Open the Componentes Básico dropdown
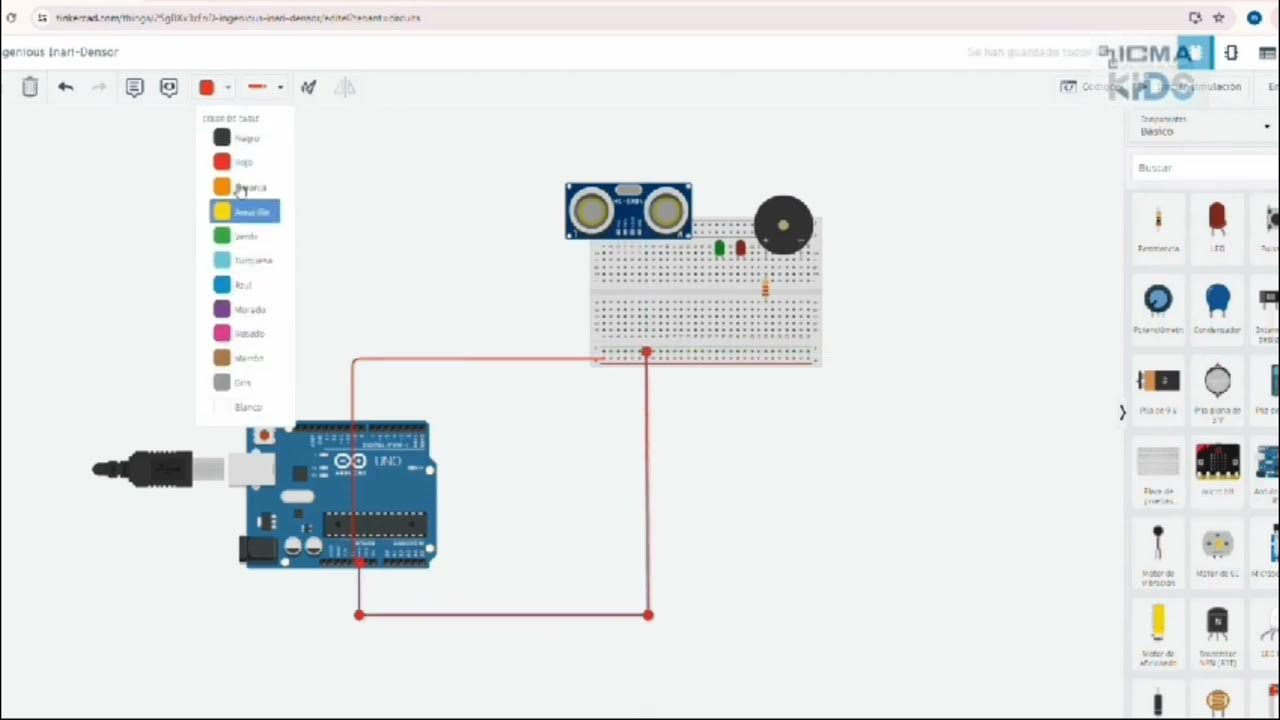Screen dimensions: 1280x720 click(x=1205, y=126)
